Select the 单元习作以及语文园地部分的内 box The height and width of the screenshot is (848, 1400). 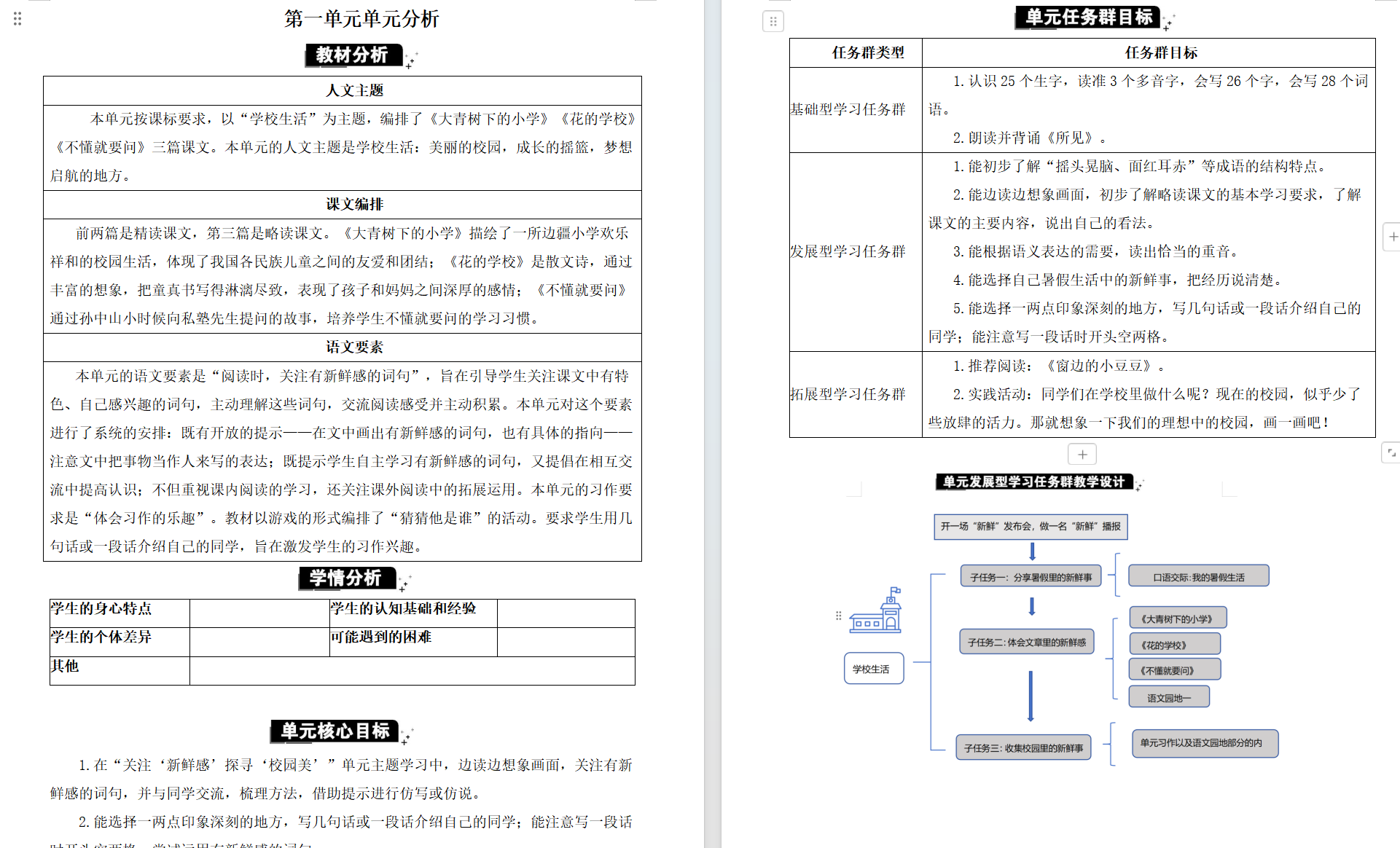click(1205, 743)
